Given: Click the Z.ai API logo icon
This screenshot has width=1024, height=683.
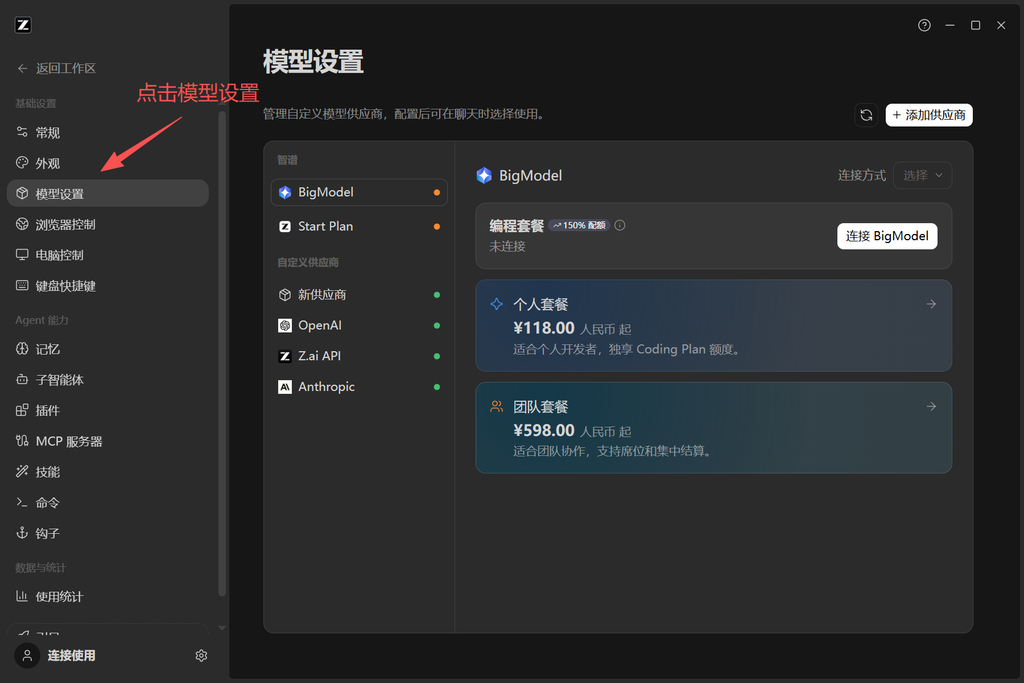Looking at the screenshot, I should [285, 356].
